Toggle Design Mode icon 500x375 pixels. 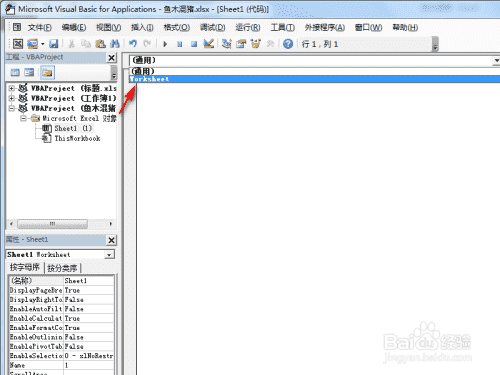click(209, 44)
